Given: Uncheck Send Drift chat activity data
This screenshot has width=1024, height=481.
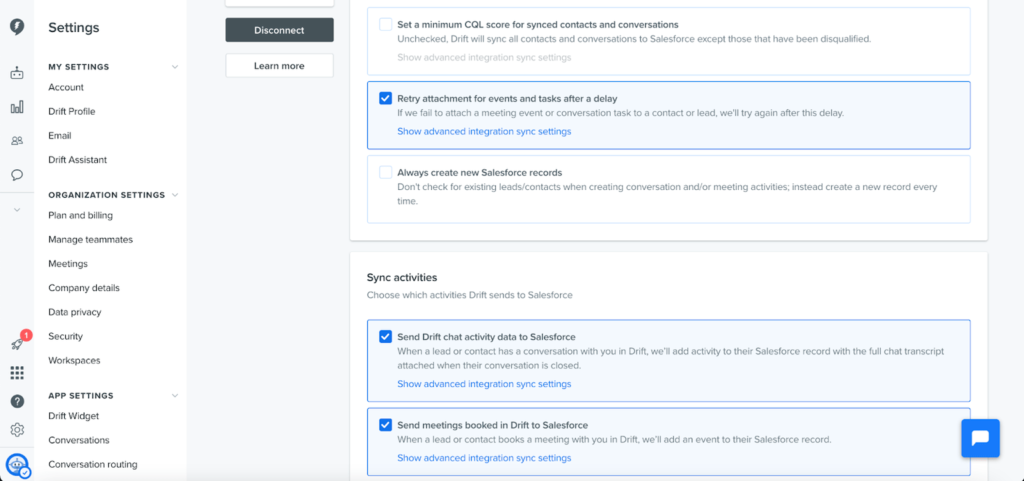Looking at the screenshot, I should pyautogui.click(x=385, y=337).
